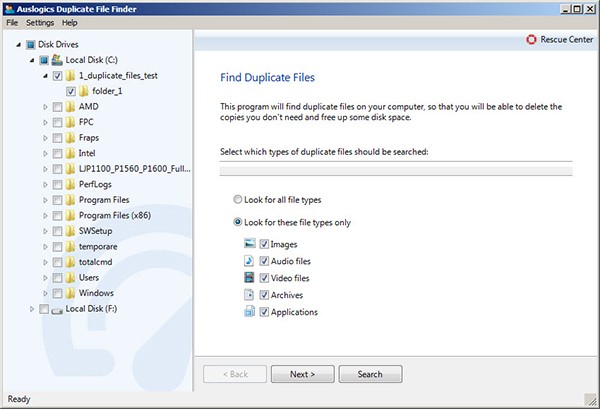This screenshot has height=409, width=600.
Task: Click the Windows folder icon in tree
Action: 70,293
